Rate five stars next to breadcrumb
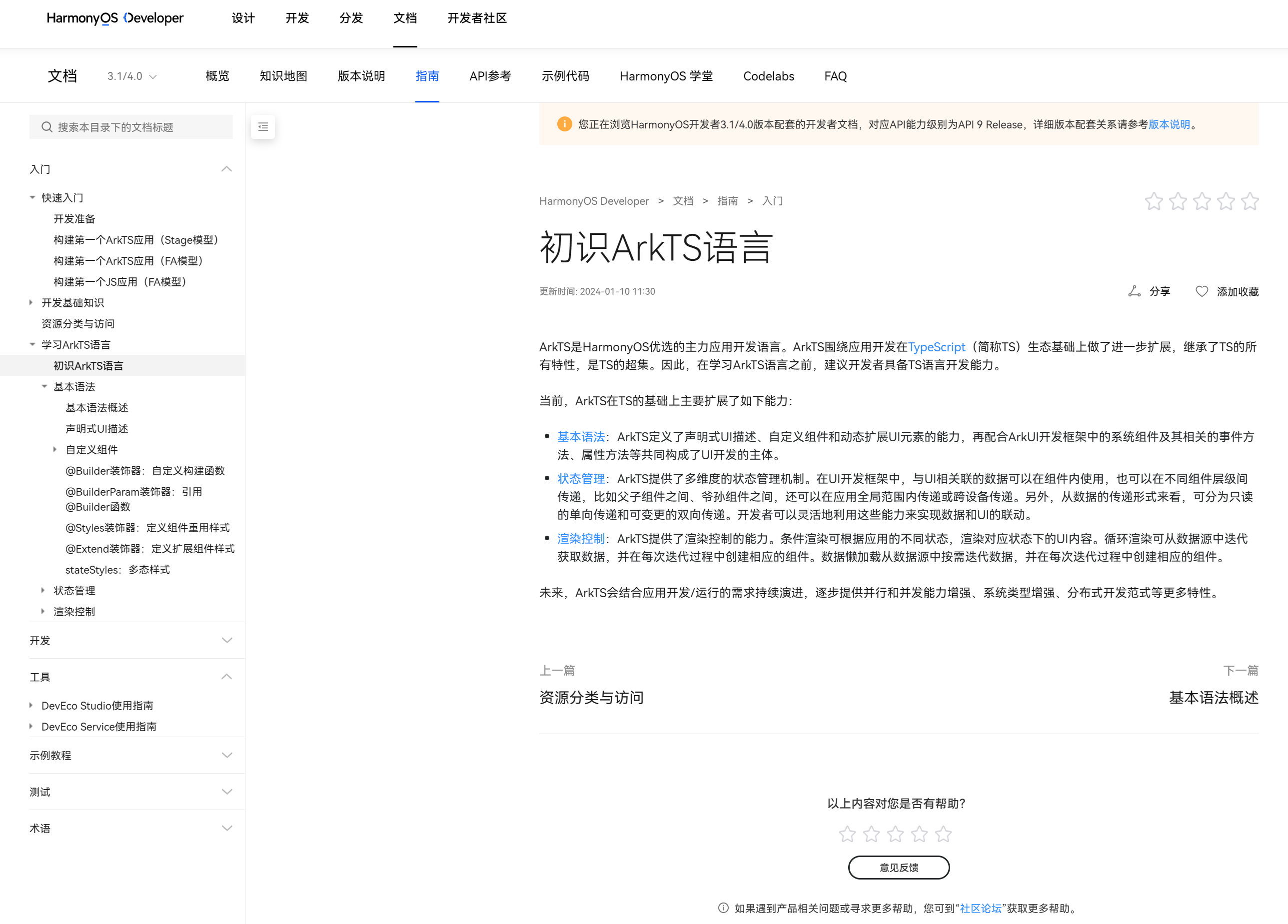 click(1250, 201)
